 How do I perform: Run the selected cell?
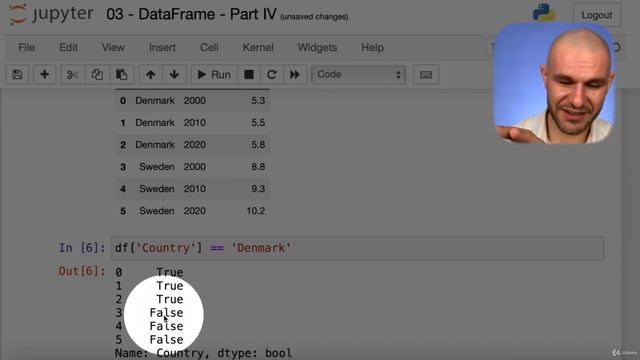click(214, 74)
